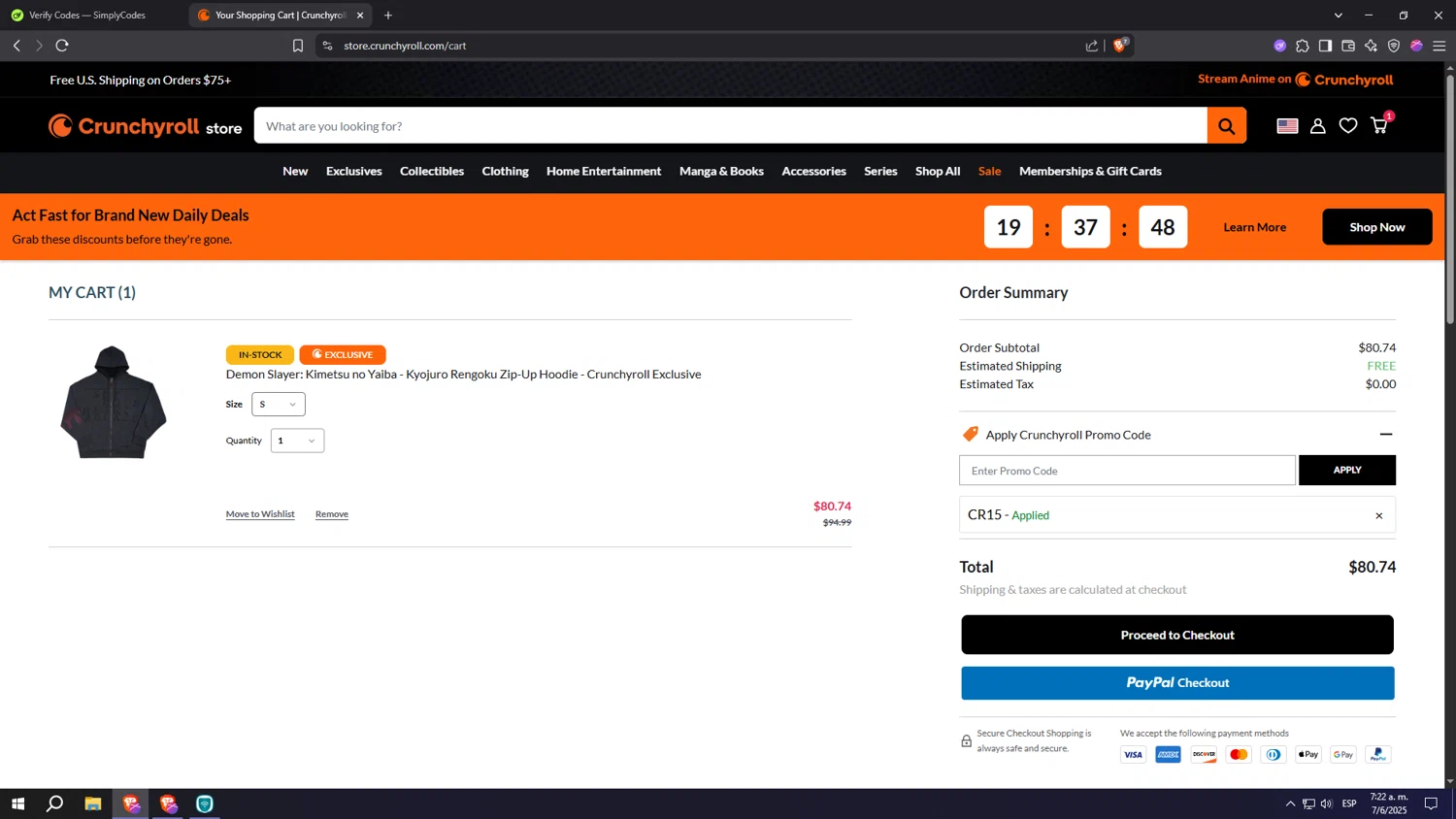This screenshot has width=1456, height=819.
Task: Close the Your Shopping Cart tab
Action: 360,16
